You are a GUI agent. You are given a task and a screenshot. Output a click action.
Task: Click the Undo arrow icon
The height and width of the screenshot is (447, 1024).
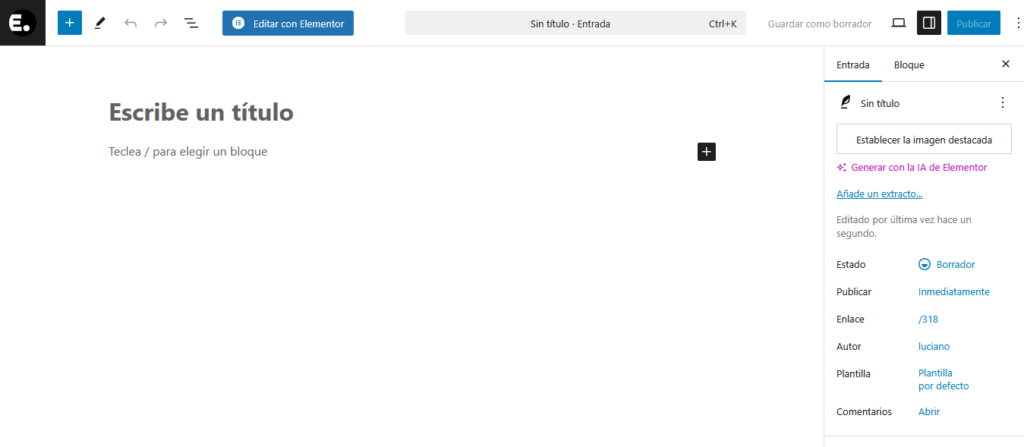point(130,23)
